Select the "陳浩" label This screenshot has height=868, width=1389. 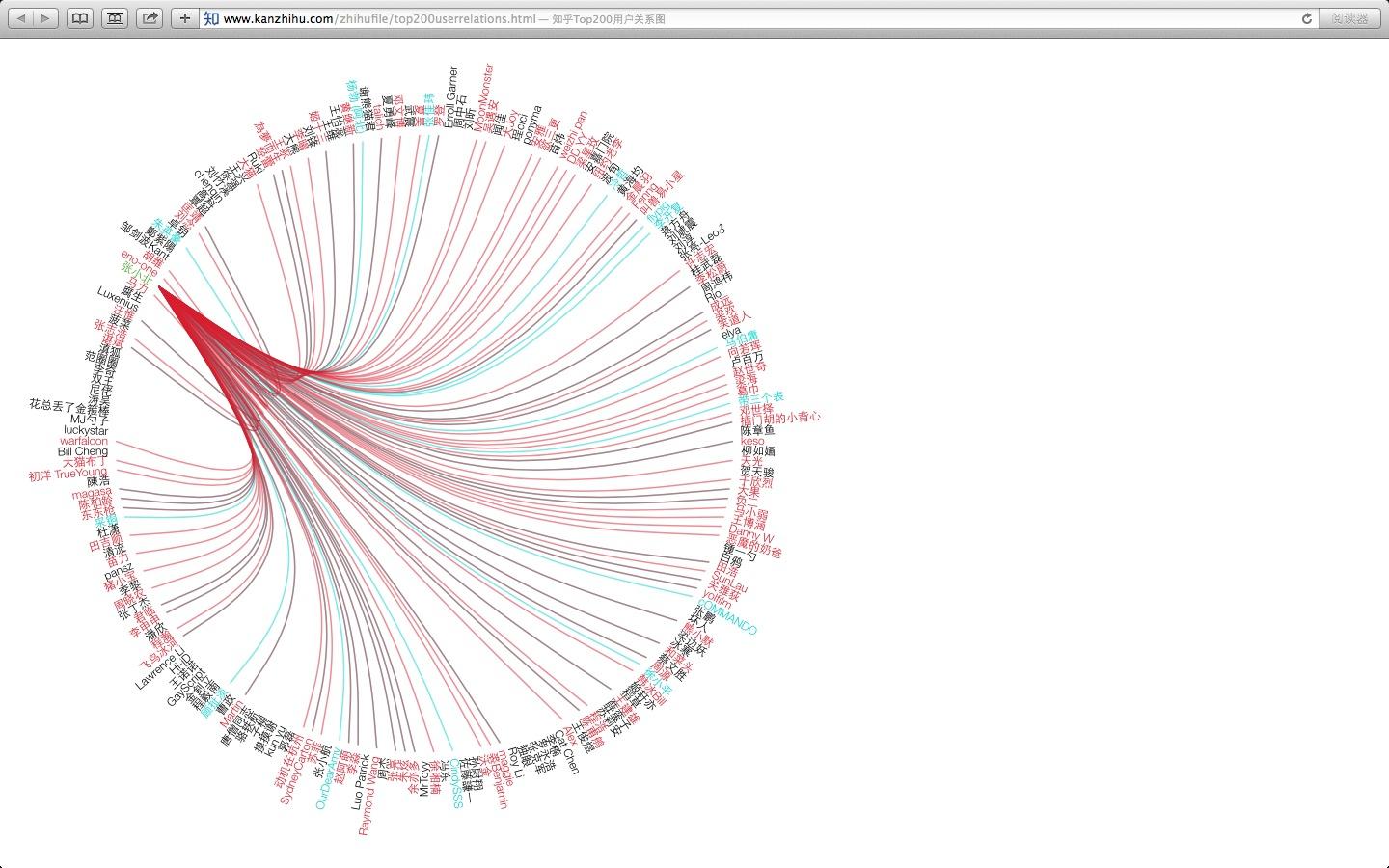pos(98,480)
